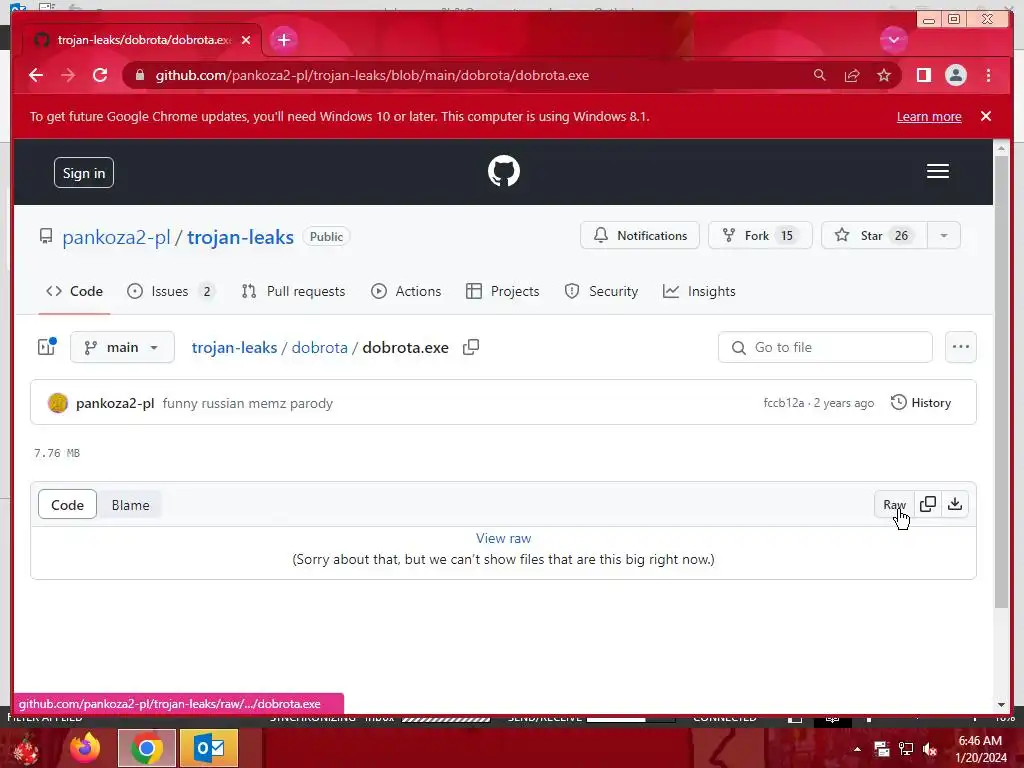Switch to the Code tab

pyautogui.click(x=74, y=291)
